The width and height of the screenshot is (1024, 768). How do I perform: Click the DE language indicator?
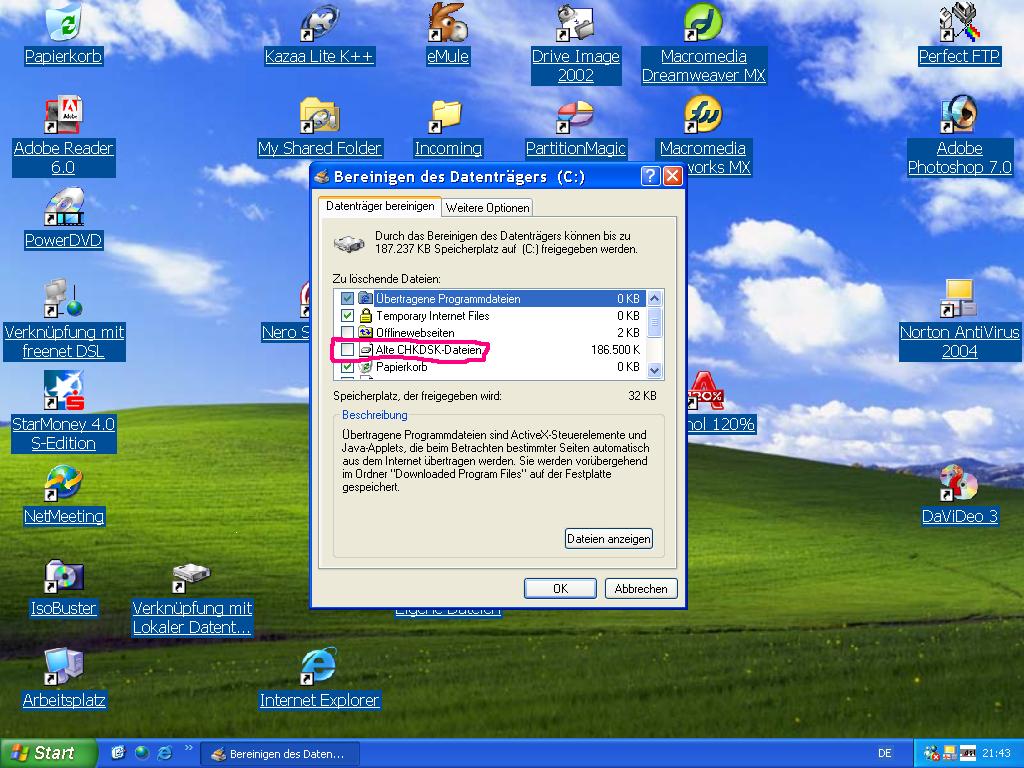[884, 753]
